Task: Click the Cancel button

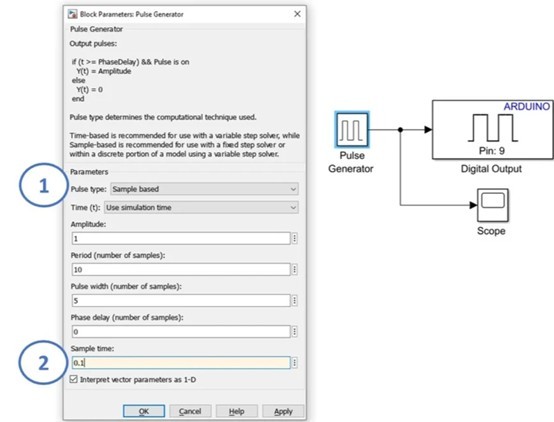Action: tap(190, 411)
